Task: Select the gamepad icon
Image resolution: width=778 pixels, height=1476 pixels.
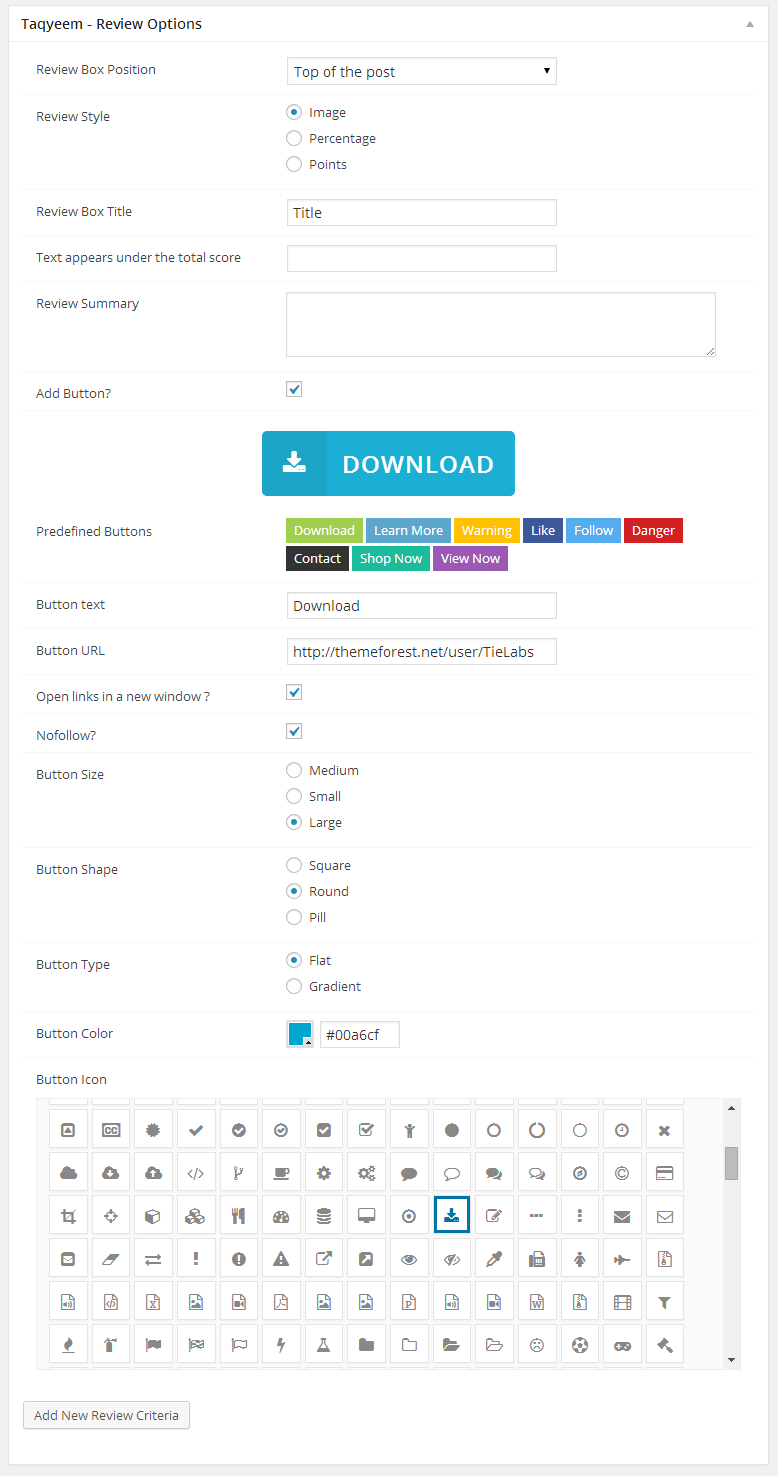Action: pyautogui.click(x=622, y=1345)
